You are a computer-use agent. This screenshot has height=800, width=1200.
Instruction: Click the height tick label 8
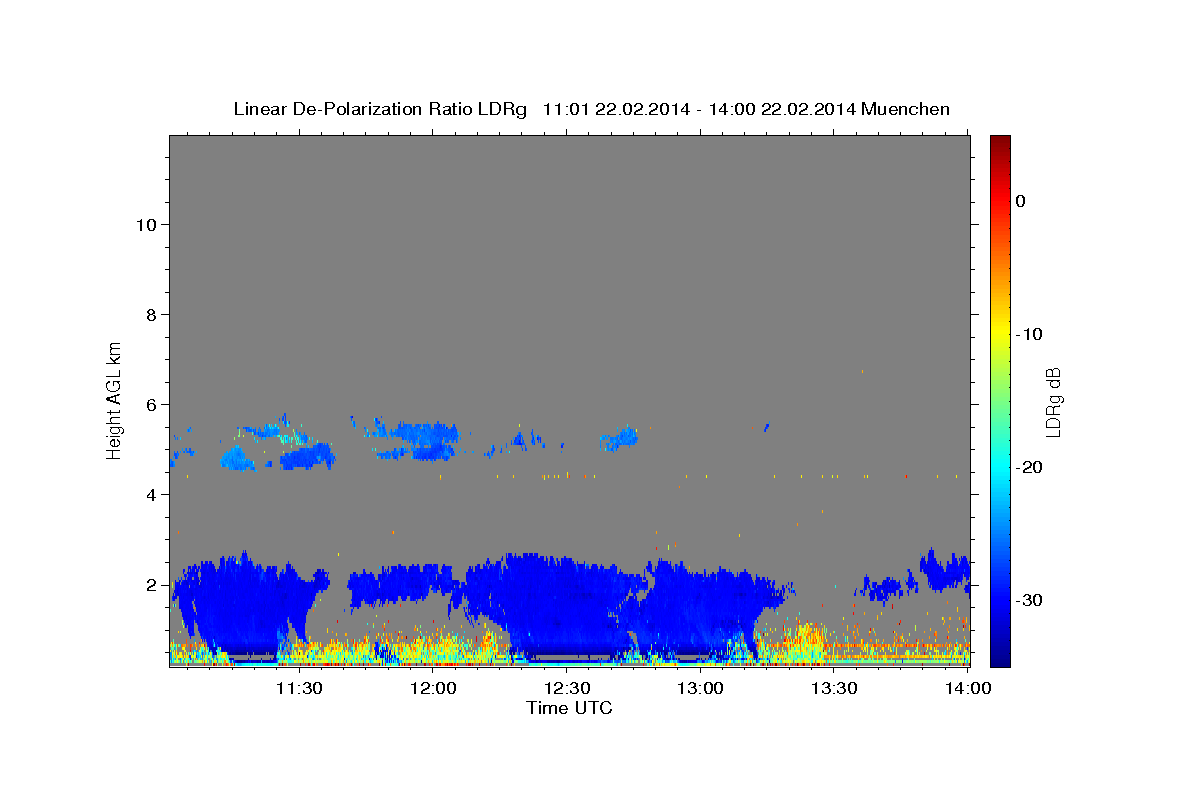[150, 314]
